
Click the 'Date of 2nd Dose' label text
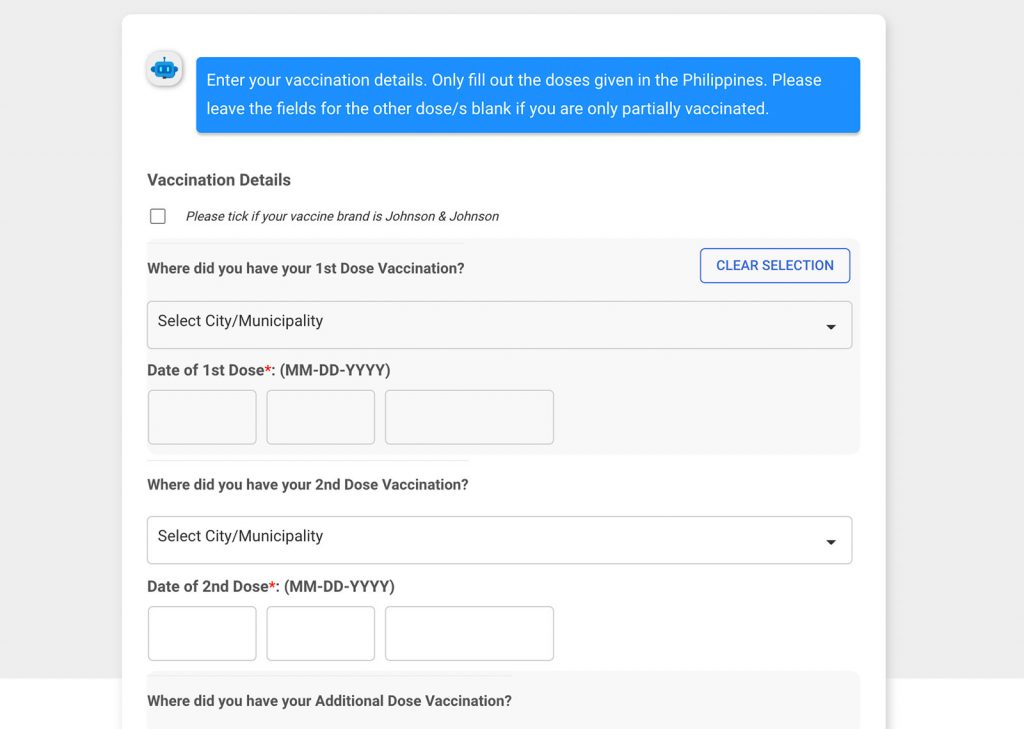pyautogui.click(x=208, y=587)
